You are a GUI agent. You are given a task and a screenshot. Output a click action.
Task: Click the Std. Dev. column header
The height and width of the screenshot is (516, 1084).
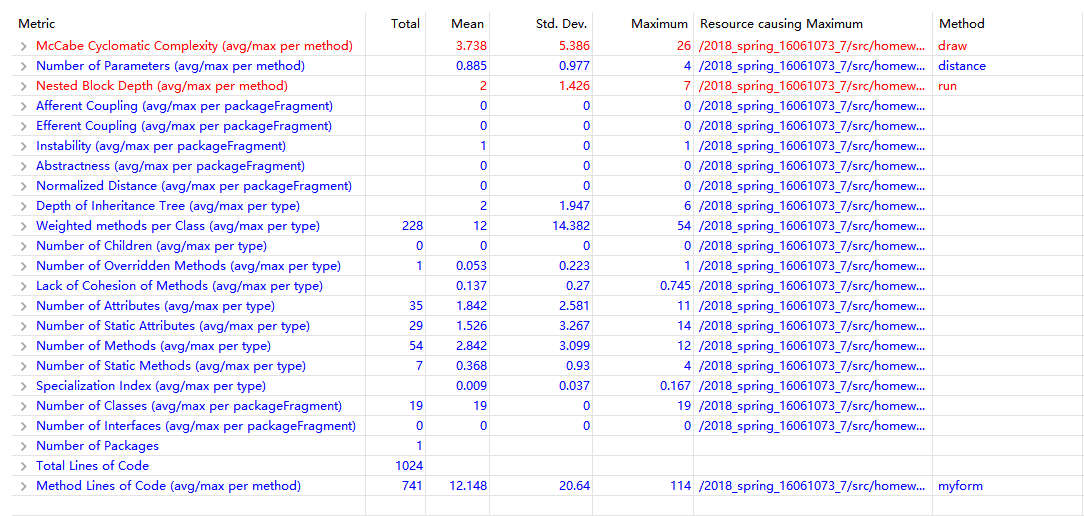coord(562,24)
